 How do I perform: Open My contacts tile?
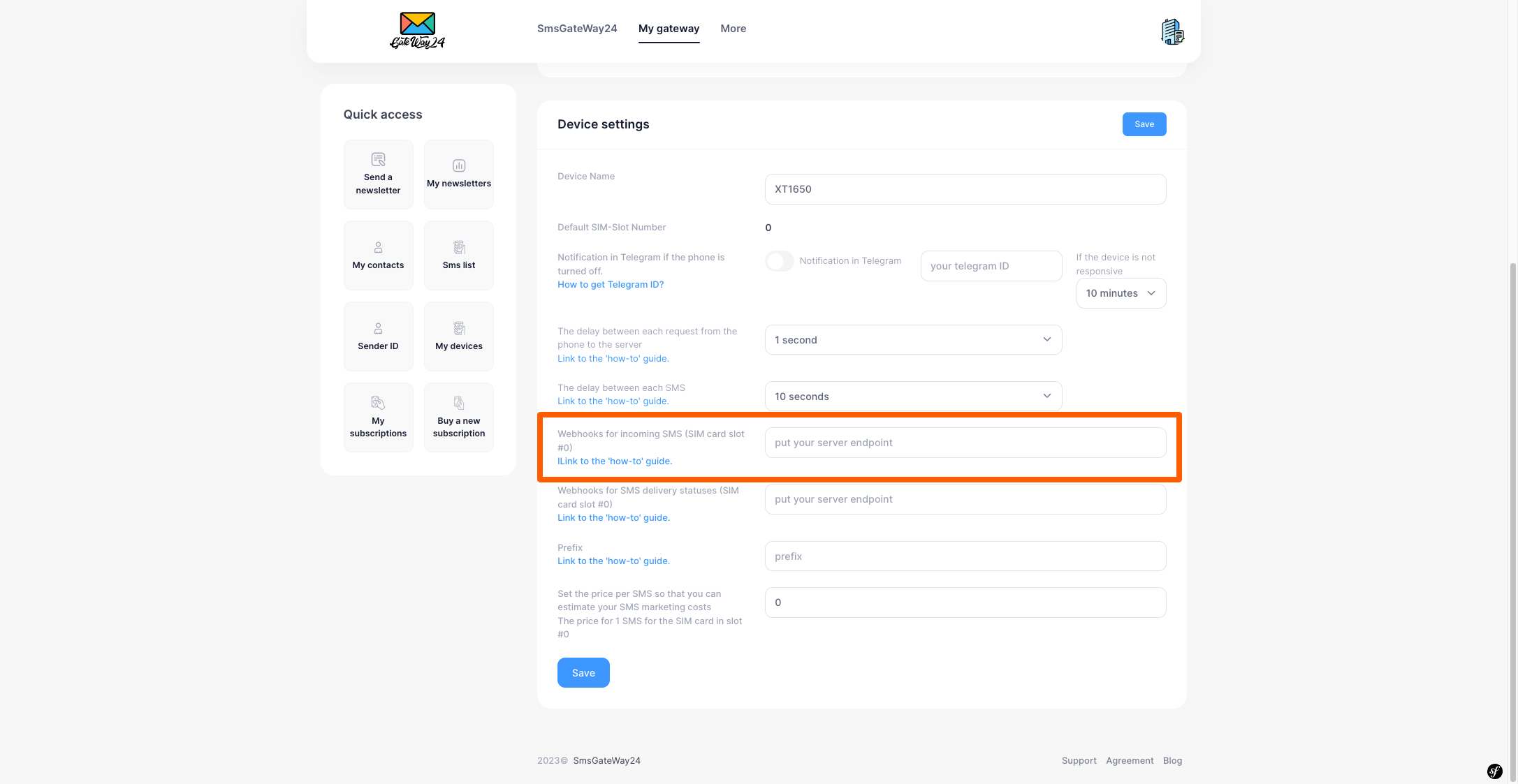pyautogui.click(x=378, y=256)
